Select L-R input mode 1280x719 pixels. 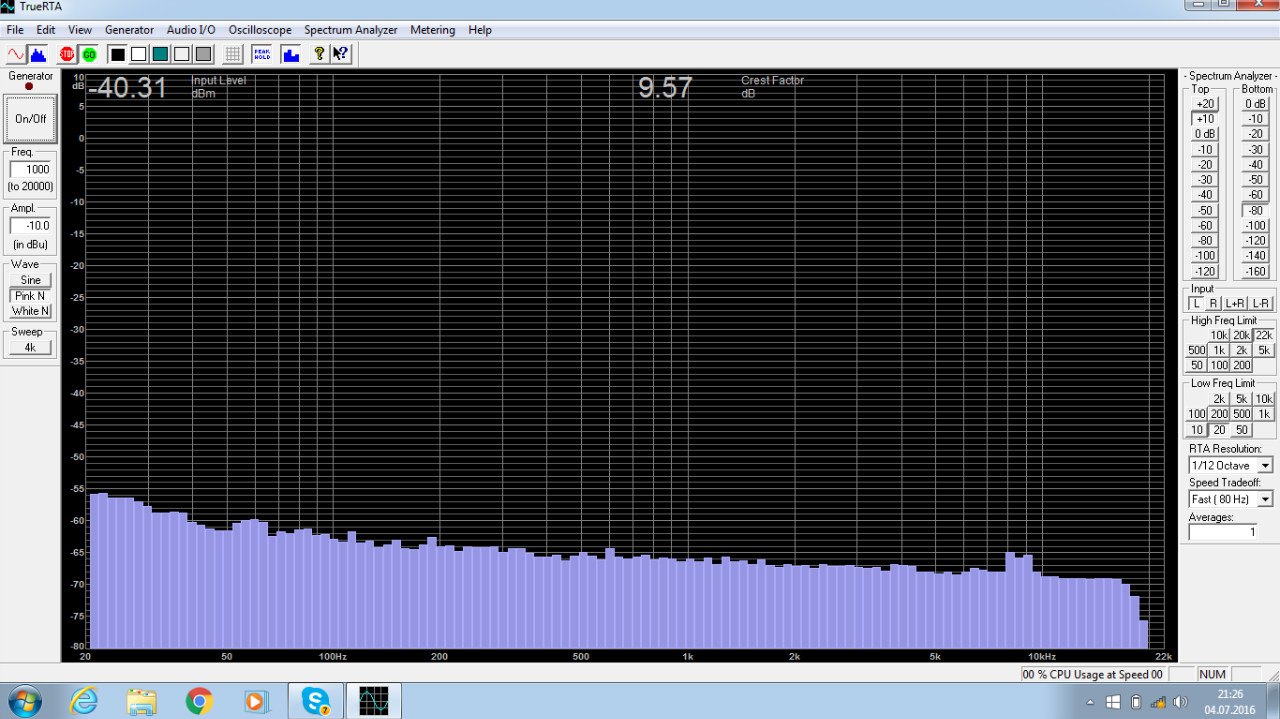pos(1261,304)
